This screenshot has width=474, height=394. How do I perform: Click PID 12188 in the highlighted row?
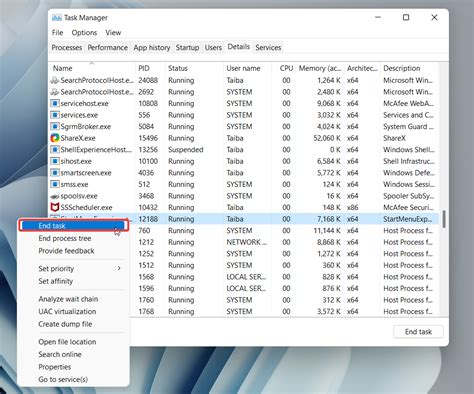148,219
